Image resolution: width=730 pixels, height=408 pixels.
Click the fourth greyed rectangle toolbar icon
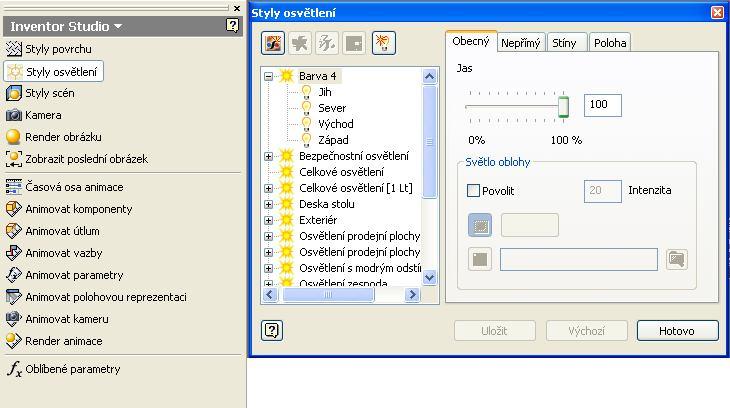[354, 43]
